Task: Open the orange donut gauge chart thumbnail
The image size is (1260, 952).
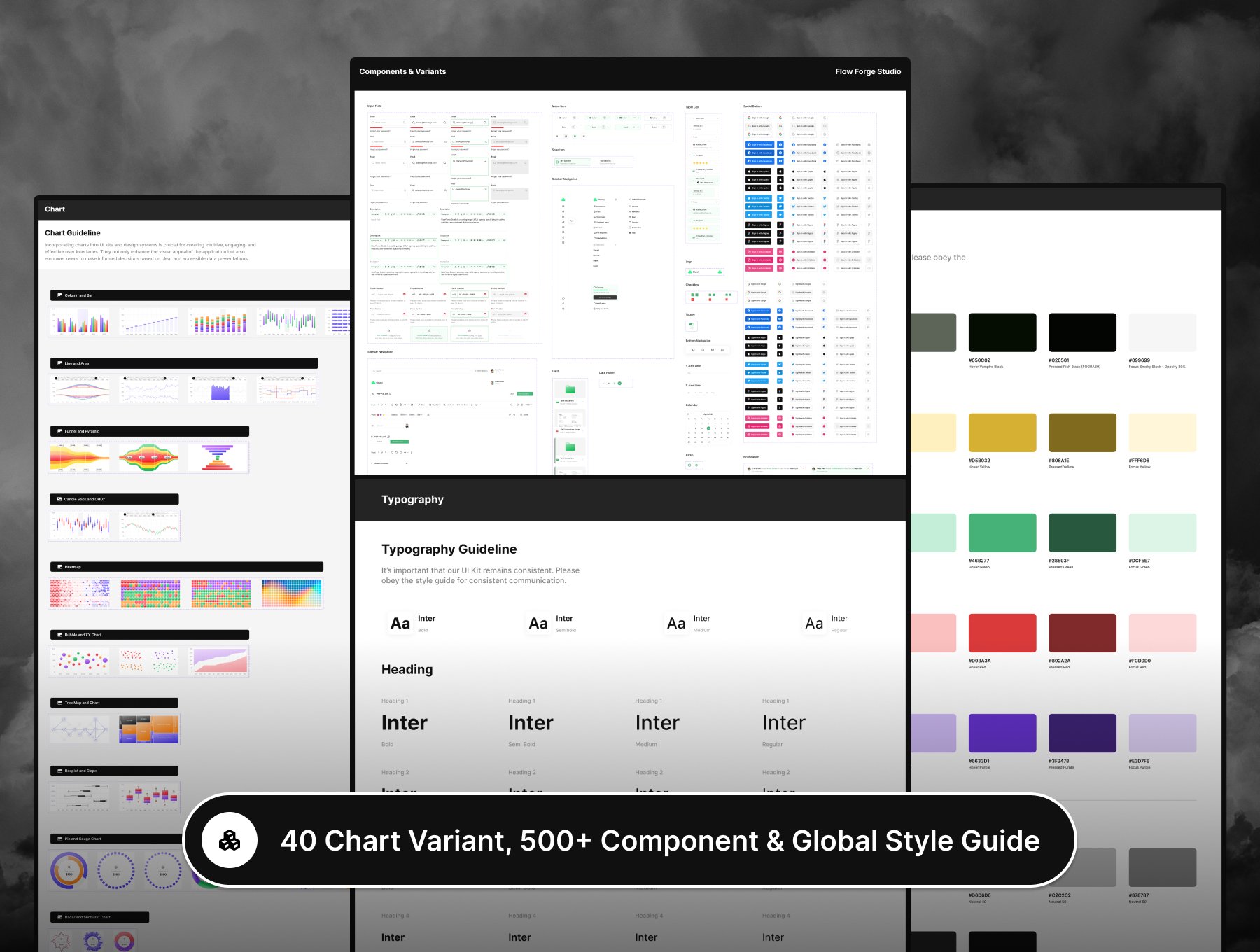Action: pos(69,871)
